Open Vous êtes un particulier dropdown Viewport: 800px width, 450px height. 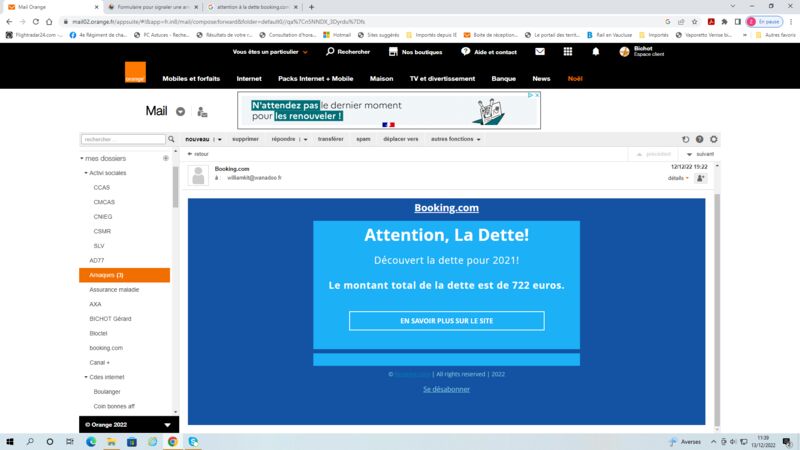tap(270, 52)
